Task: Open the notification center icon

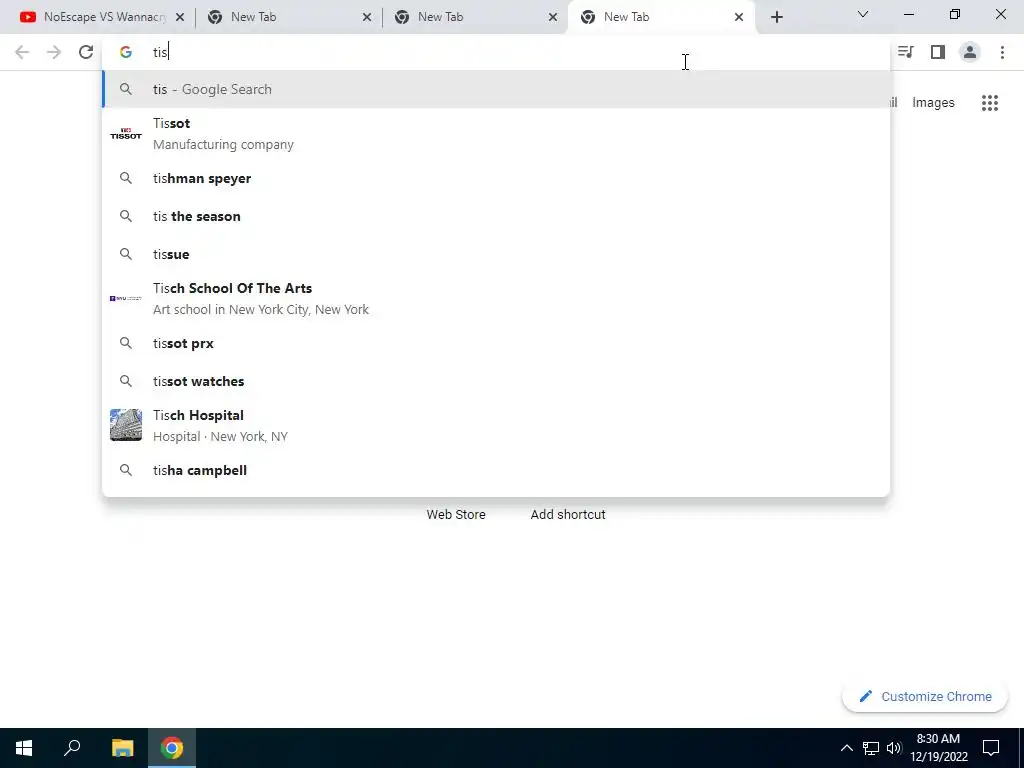Action: [991, 748]
